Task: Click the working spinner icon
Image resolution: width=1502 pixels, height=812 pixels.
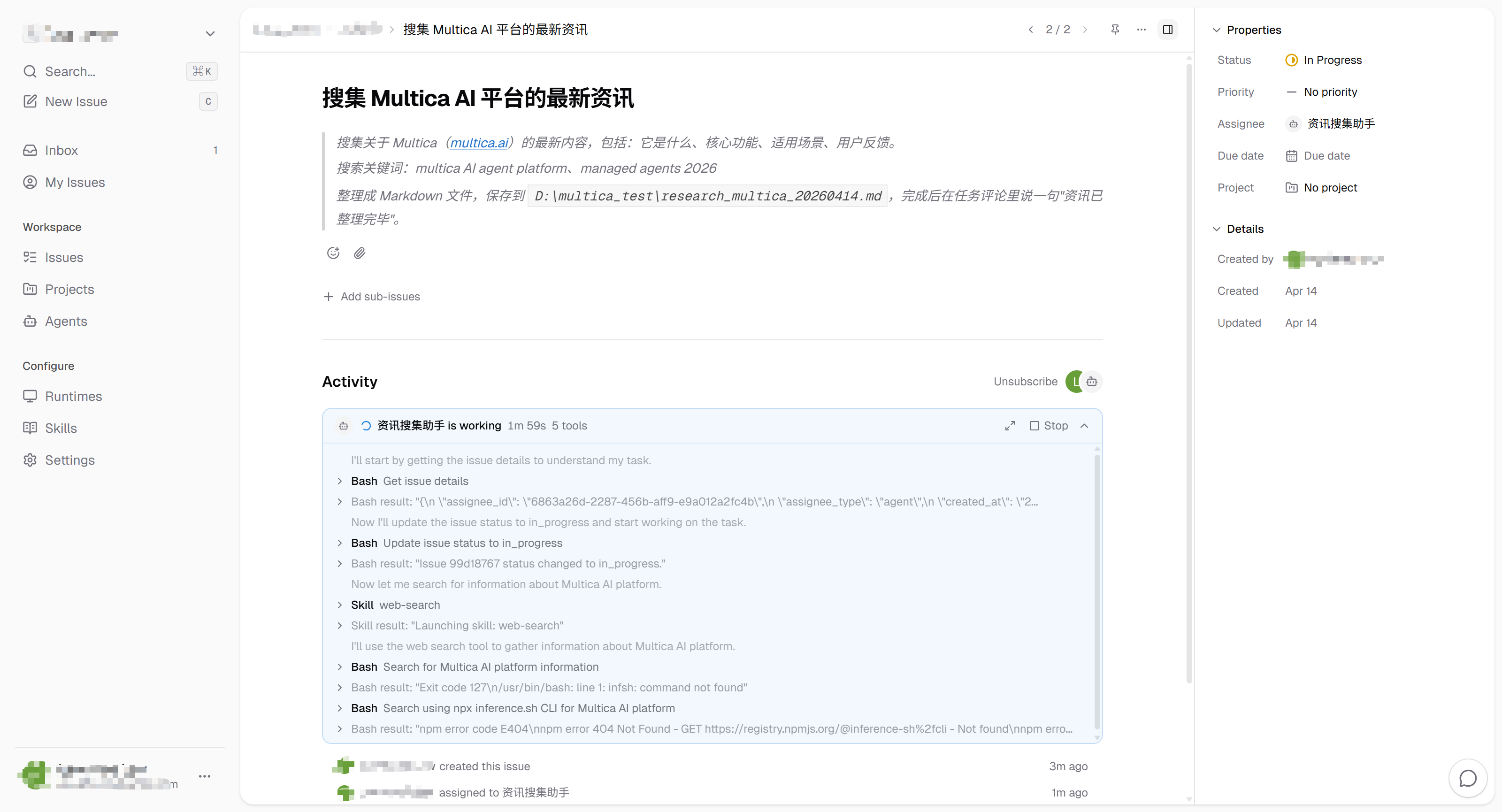Action: coord(366,426)
